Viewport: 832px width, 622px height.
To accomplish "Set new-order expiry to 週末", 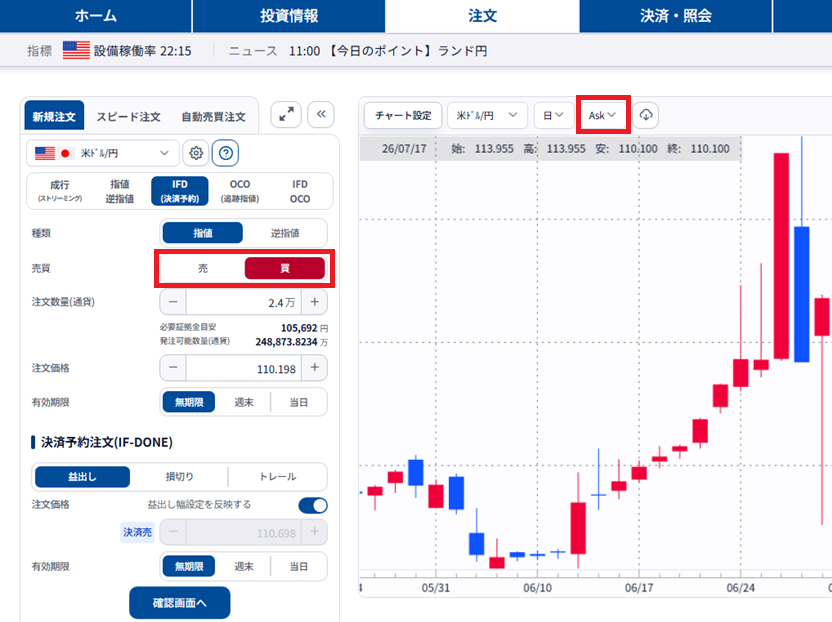I will (x=244, y=402).
